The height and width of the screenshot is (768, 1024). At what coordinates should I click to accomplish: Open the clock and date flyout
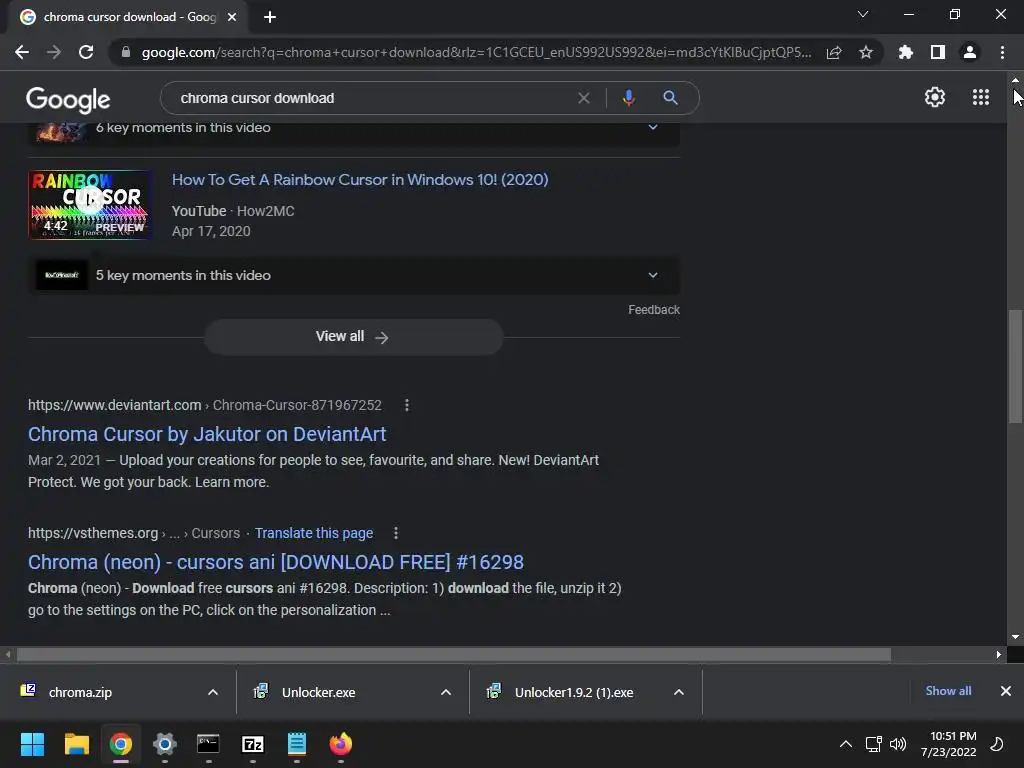tap(948, 744)
